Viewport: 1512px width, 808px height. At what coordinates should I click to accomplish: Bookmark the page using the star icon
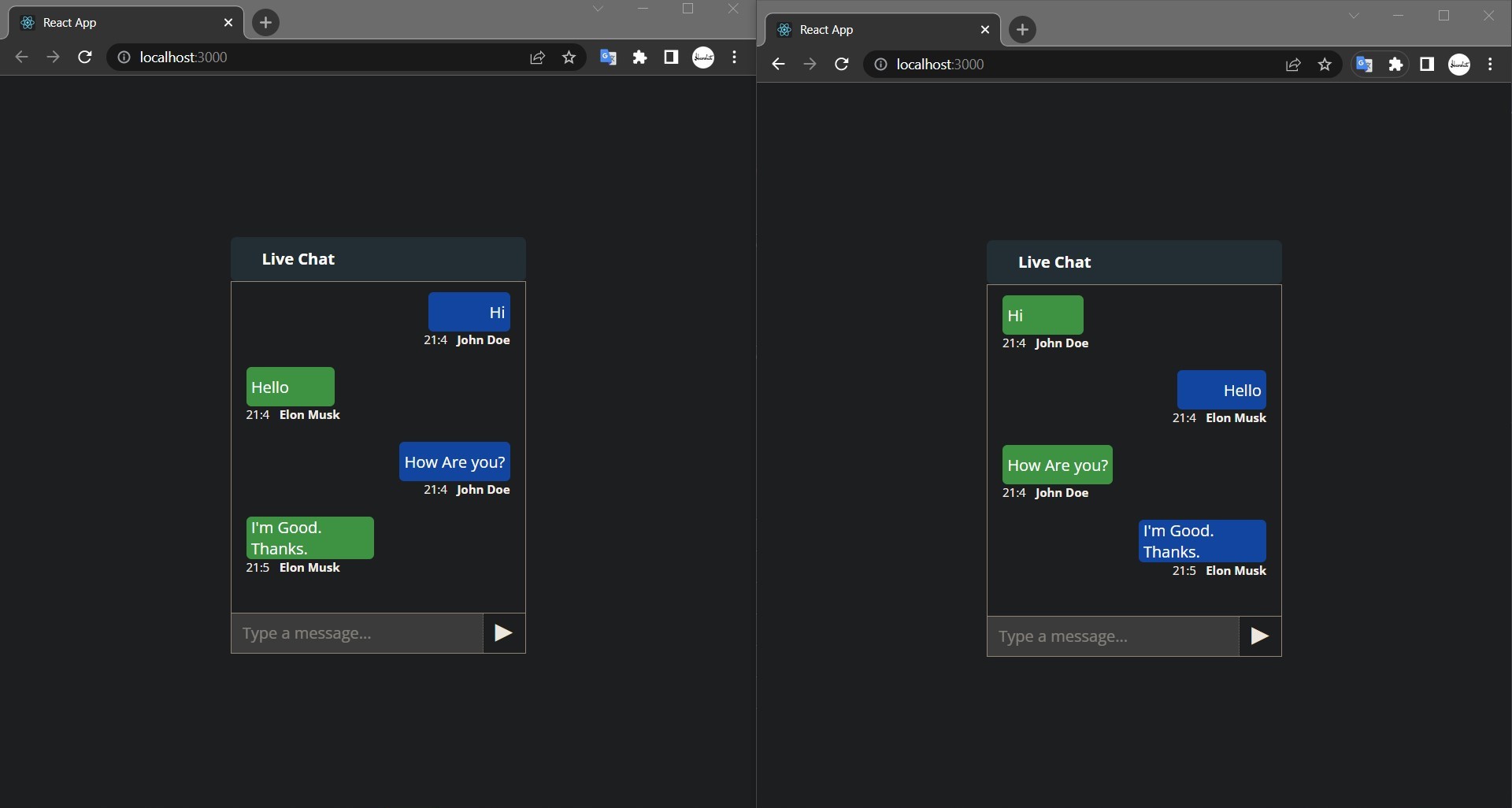(x=569, y=57)
